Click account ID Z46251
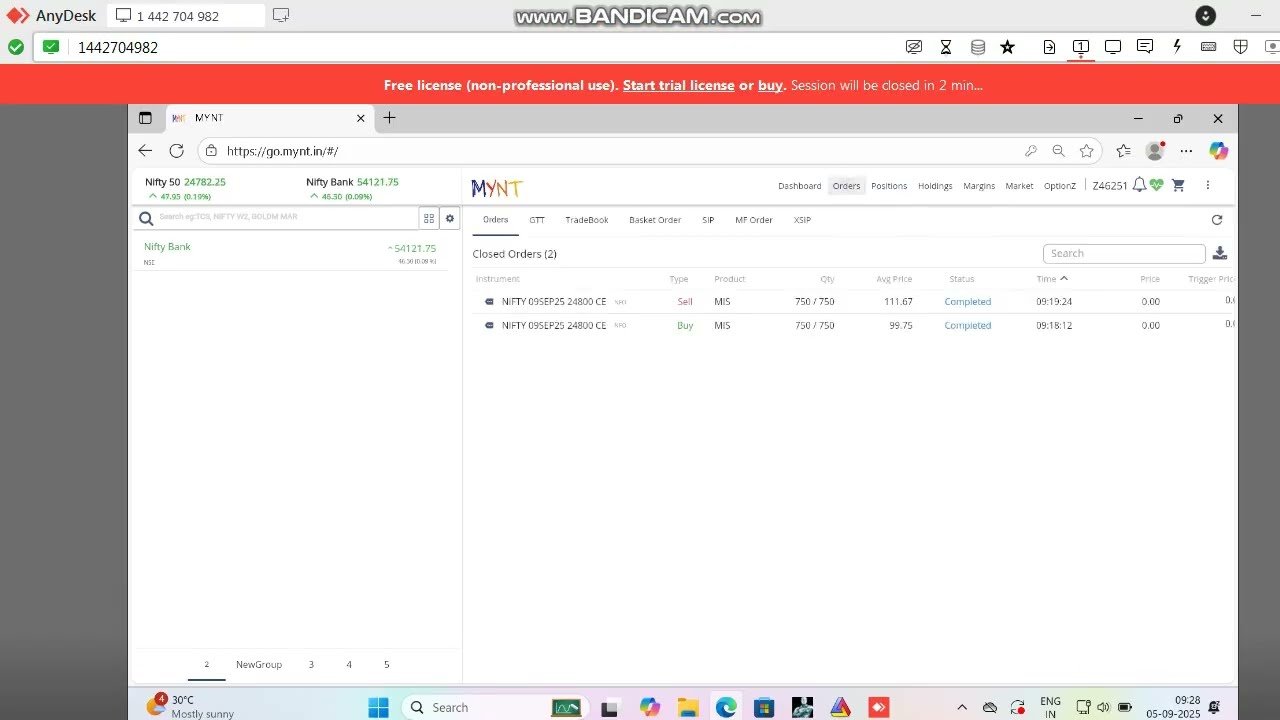This screenshot has width=1280, height=720. (1110, 186)
